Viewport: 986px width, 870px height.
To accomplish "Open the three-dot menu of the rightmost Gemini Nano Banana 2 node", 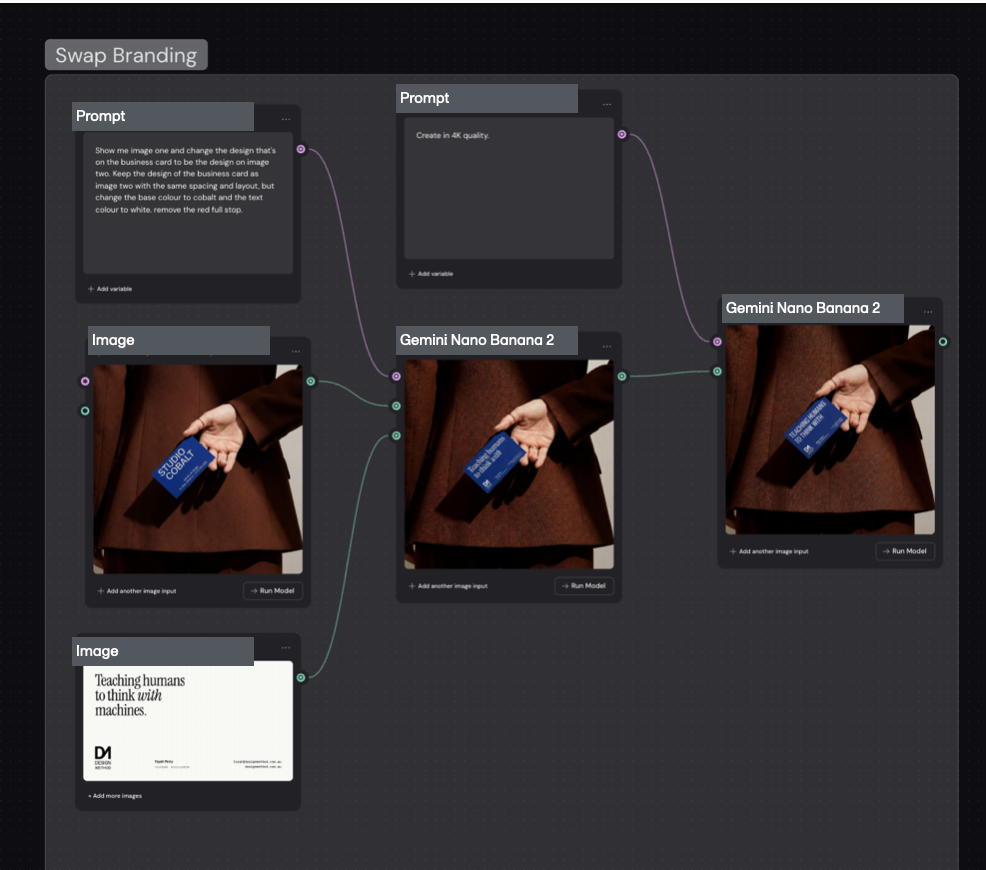I will click(x=928, y=312).
